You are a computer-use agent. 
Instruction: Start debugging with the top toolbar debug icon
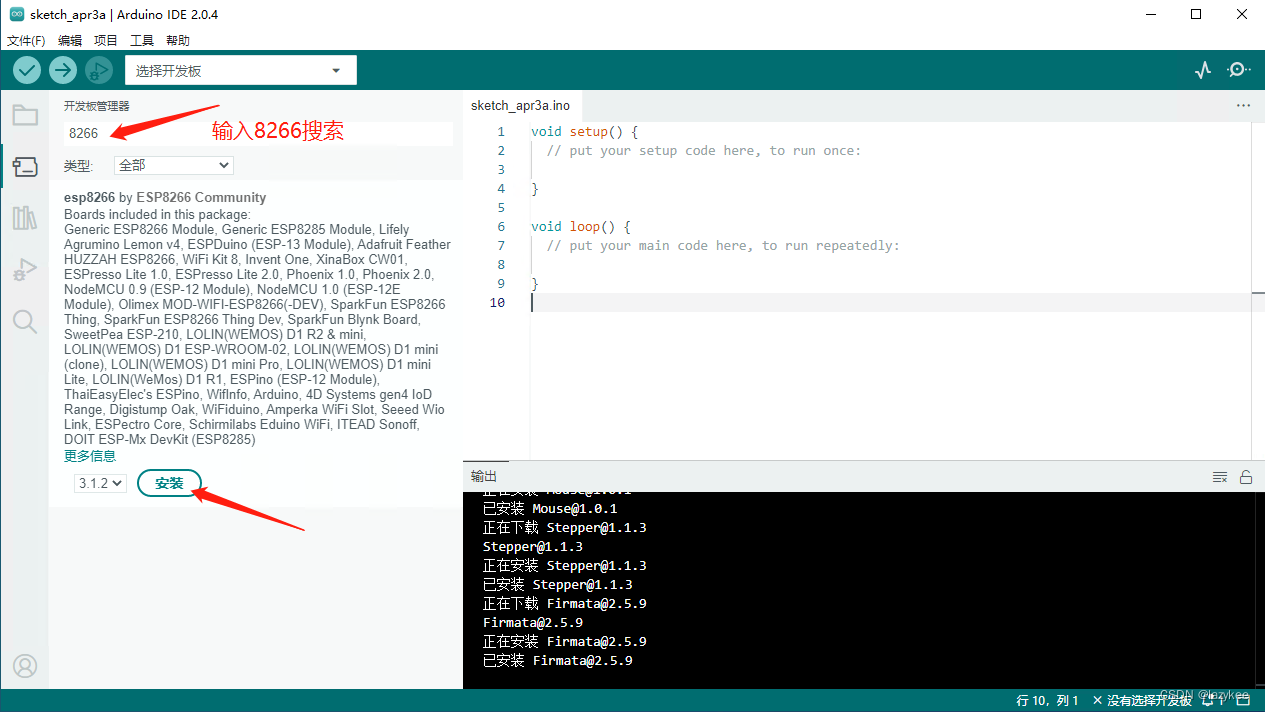(x=98, y=70)
